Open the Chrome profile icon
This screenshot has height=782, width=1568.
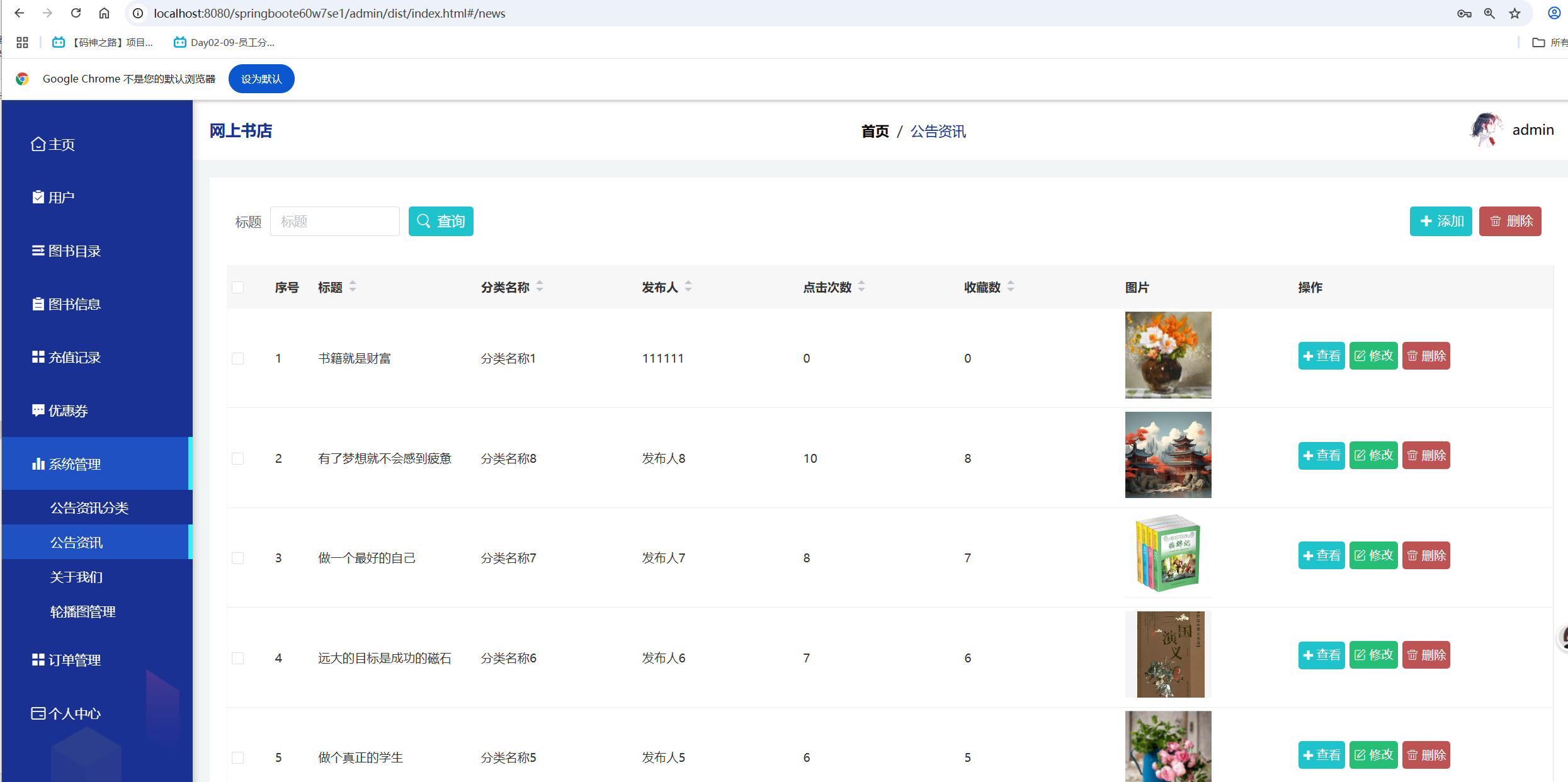pos(1554,13)
